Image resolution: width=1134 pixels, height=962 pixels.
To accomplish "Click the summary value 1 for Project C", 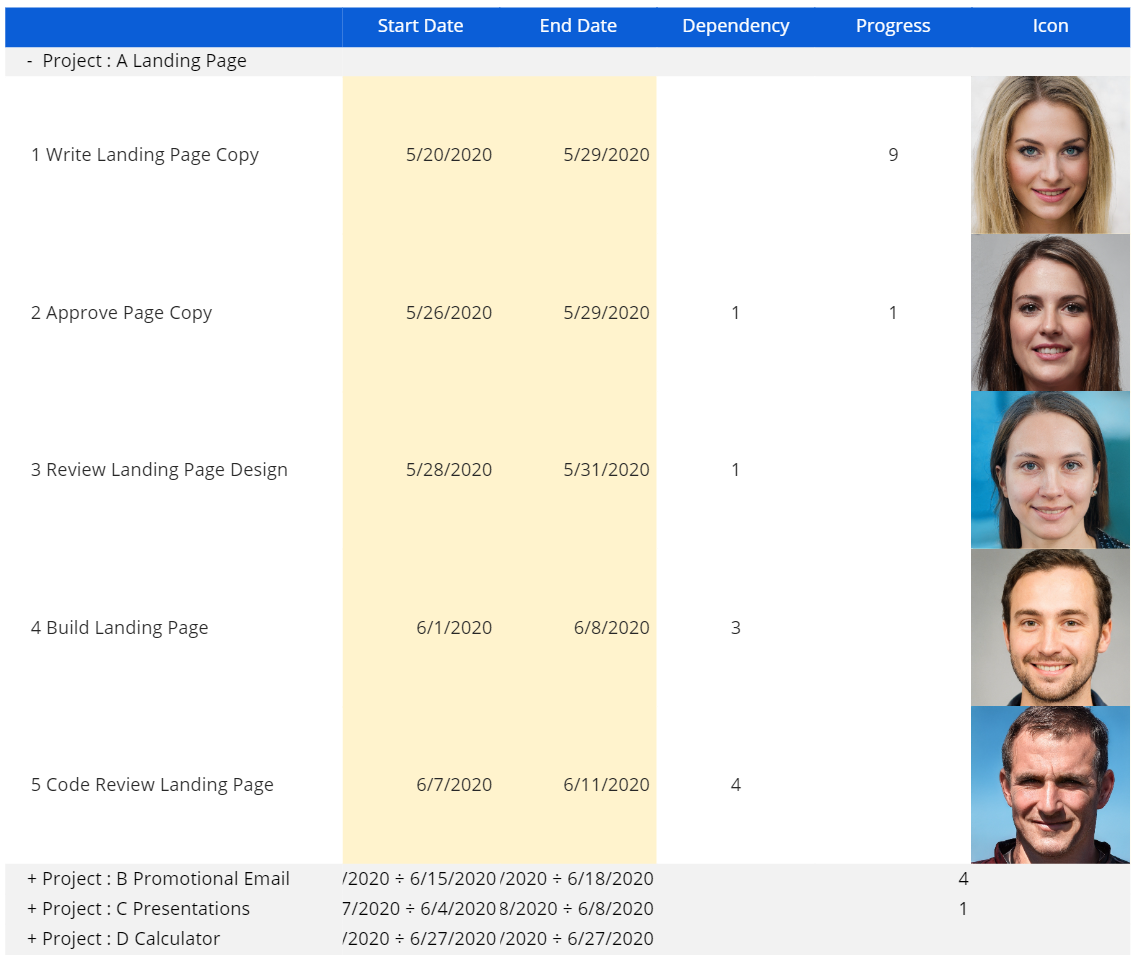I will tap(963, 908).
